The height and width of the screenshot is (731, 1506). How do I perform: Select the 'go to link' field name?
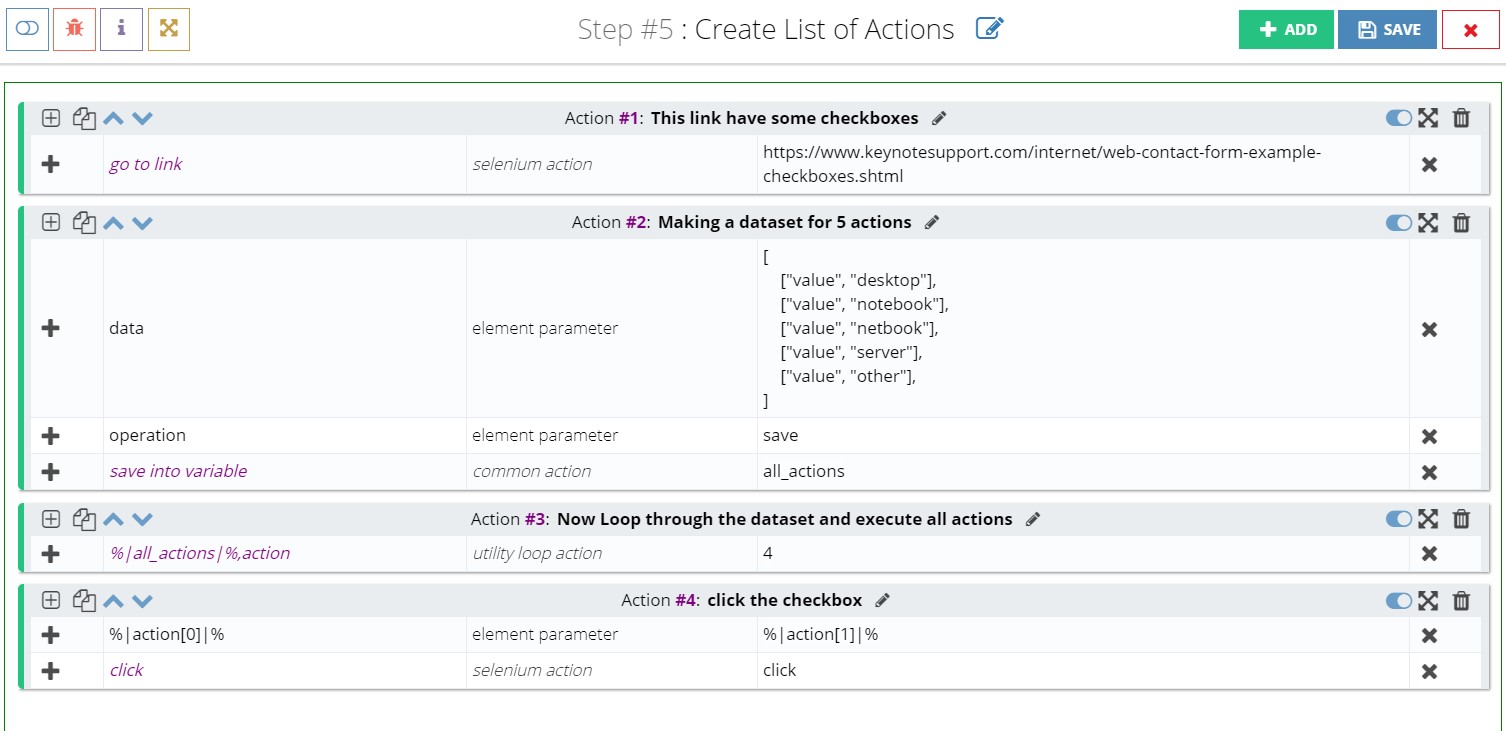[x=146, y=164]
